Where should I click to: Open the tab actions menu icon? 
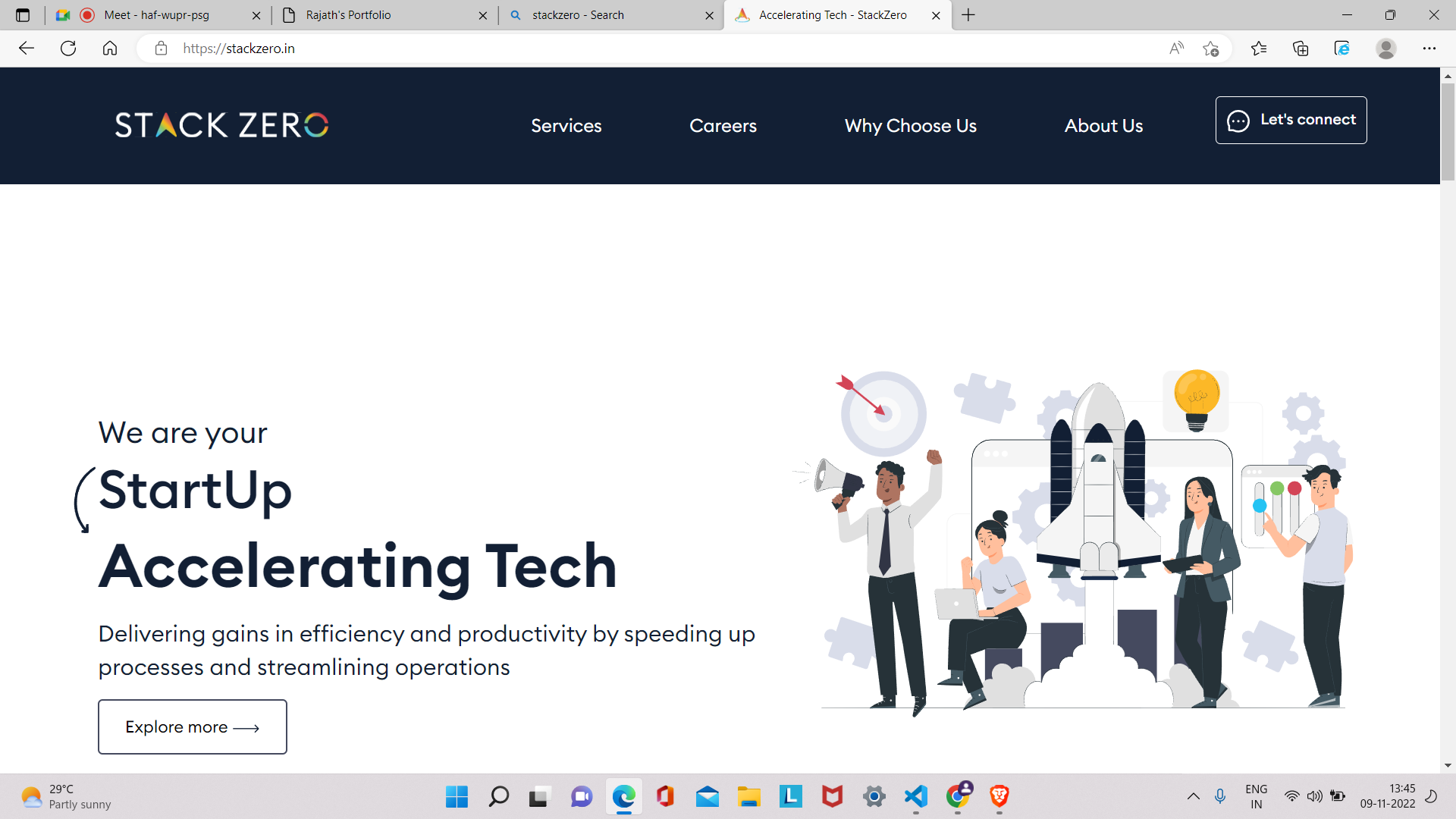pos(23,15)
